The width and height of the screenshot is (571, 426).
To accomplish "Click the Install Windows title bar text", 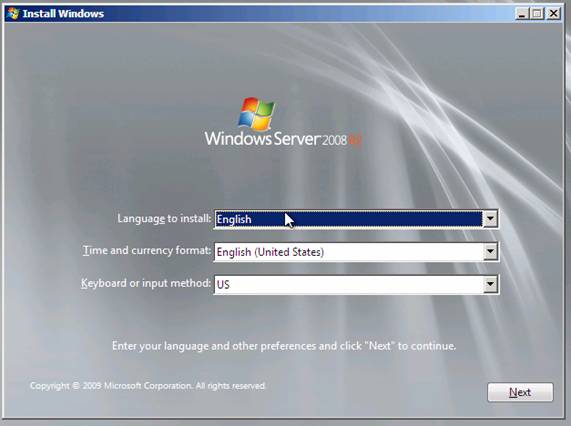I will [63, 14].
